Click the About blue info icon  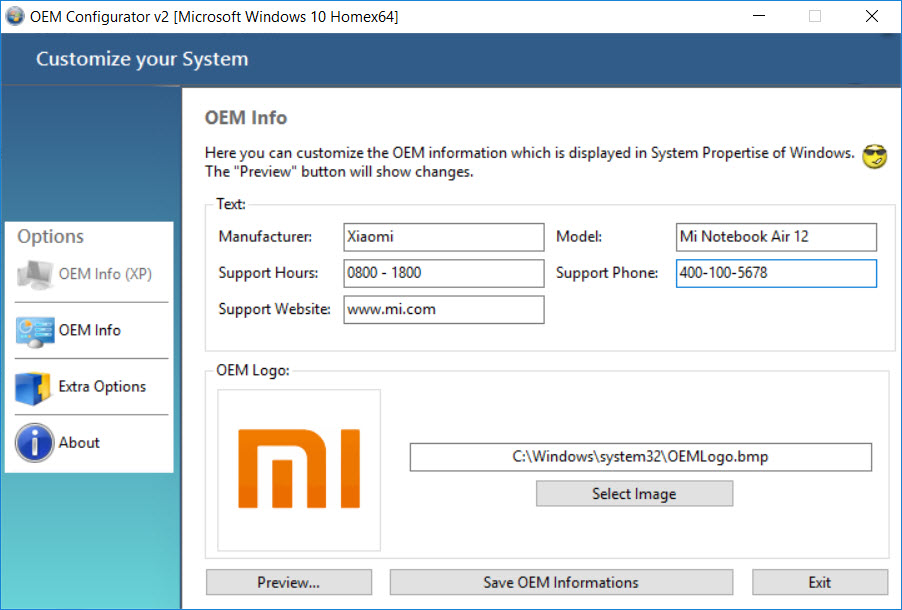(35, 443)
